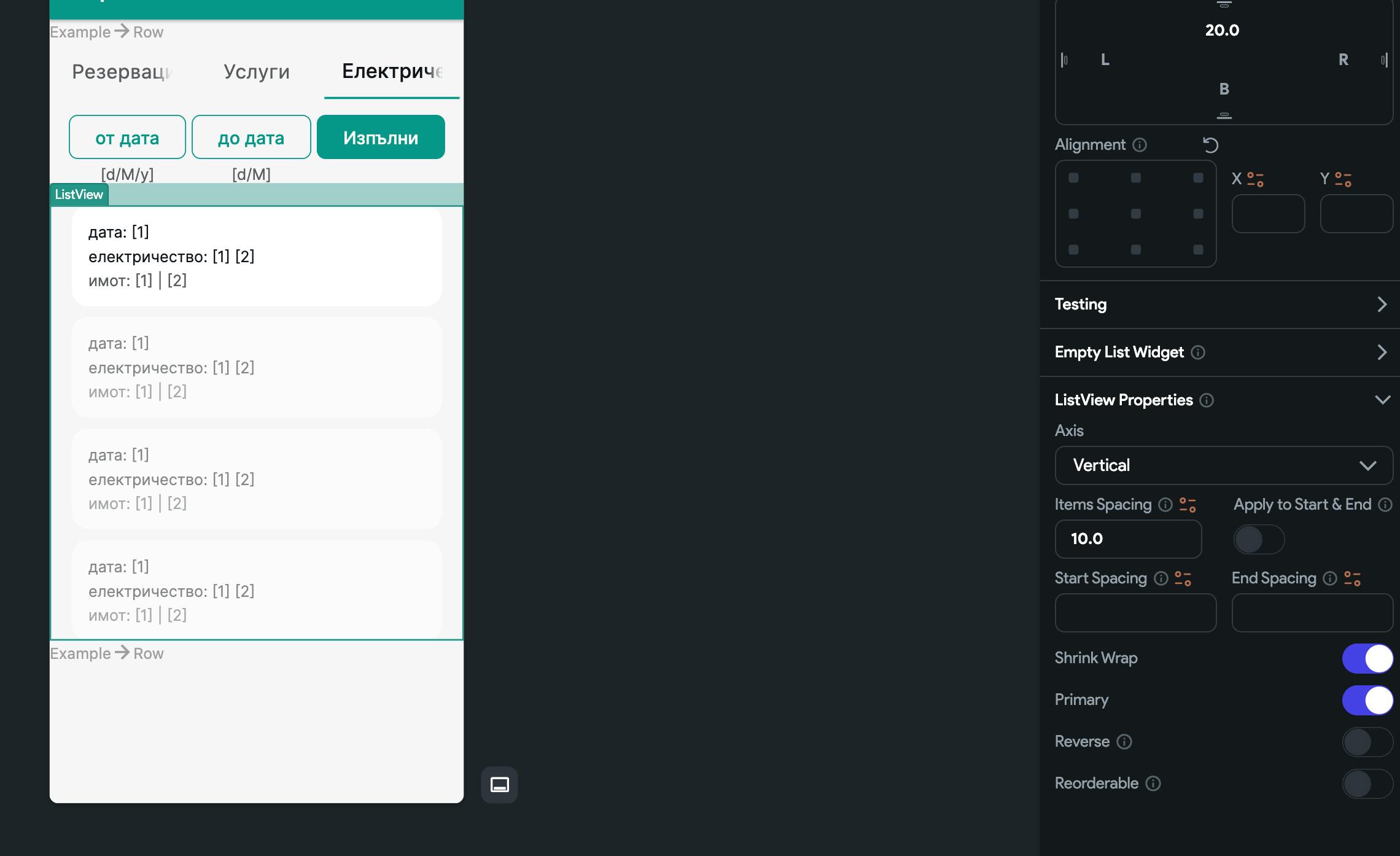Disable the Shrink Wrap toggle
Screen dimensions: 1400x856
(1367, 658)
